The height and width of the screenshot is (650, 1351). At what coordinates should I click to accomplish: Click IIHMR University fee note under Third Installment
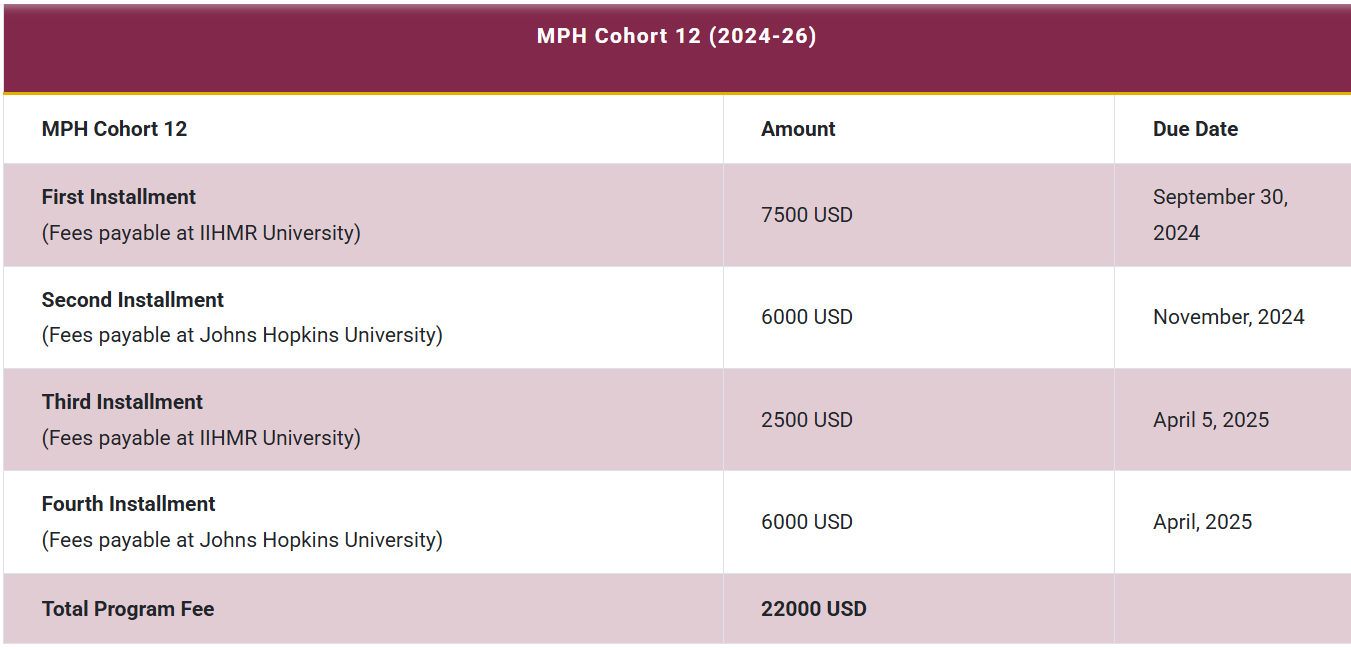[201, 438]
